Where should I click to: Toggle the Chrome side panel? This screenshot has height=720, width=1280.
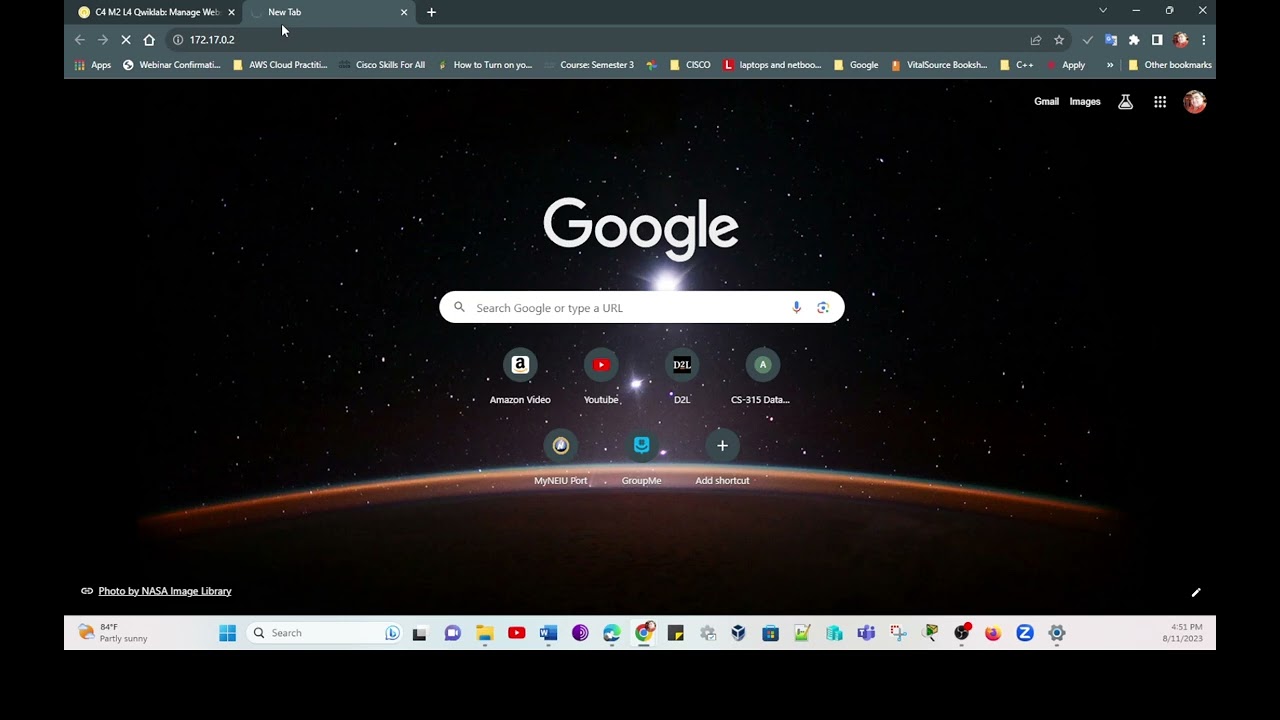[x=1157, y=40]
